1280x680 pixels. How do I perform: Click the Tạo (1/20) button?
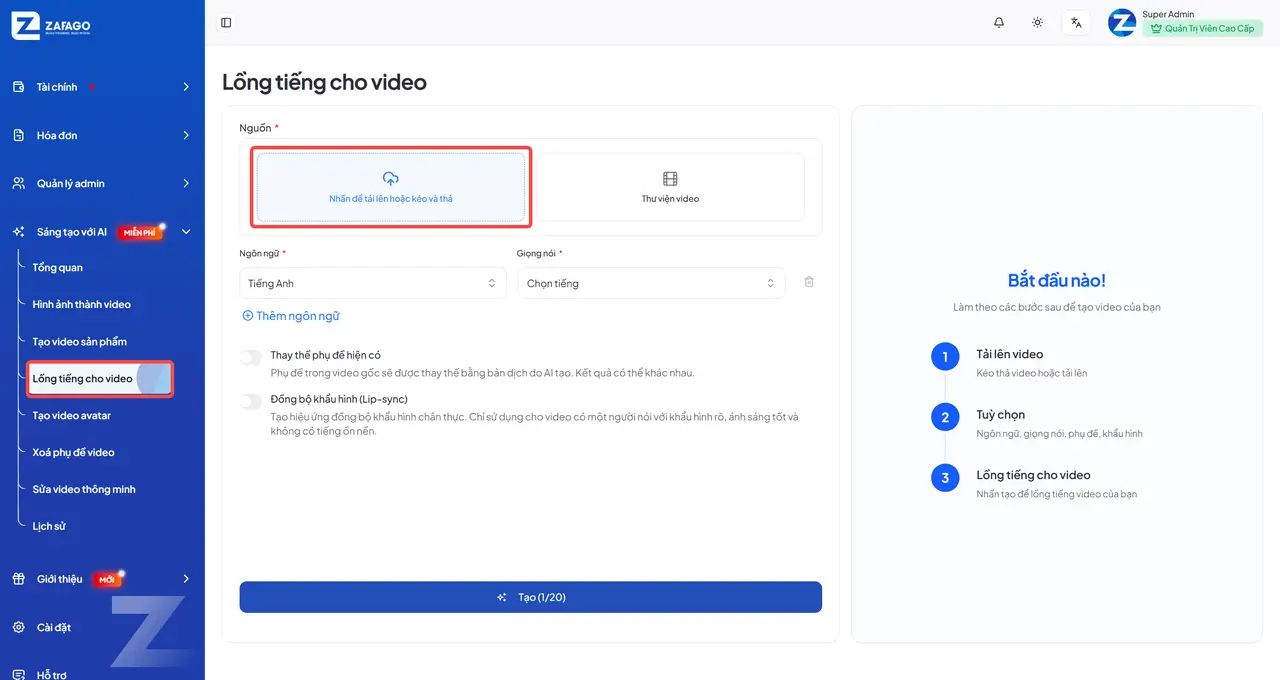point(530,597)
